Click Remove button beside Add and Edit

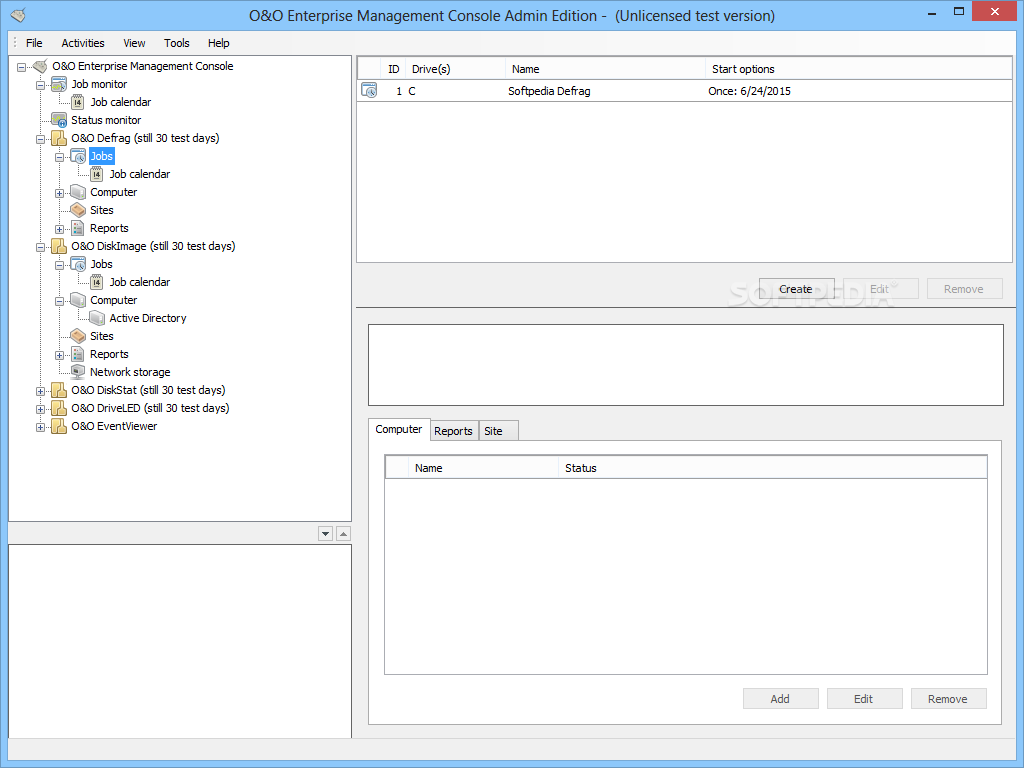[x=948, y=699]
